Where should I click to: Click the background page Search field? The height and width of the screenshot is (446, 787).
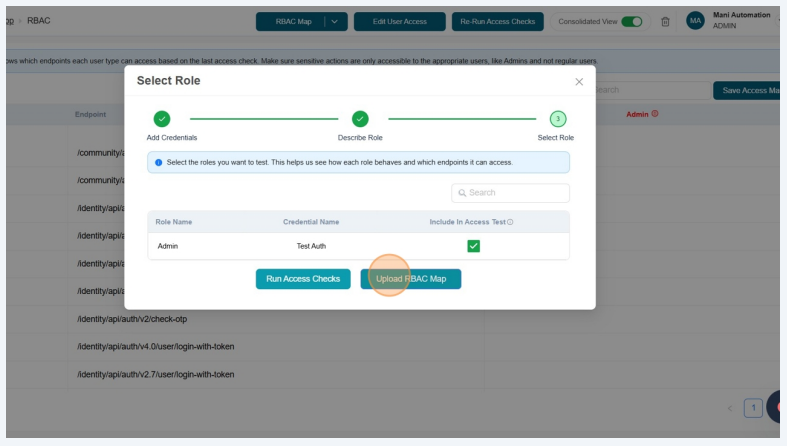651,90
